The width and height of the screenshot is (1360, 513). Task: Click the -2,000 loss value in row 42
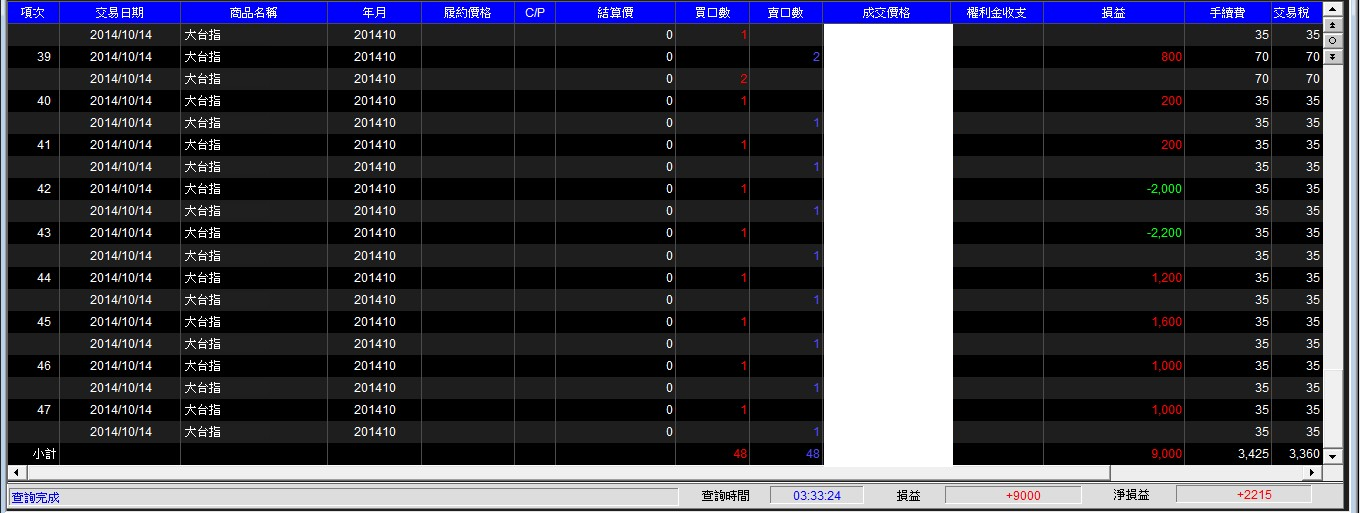[1164, 189]
